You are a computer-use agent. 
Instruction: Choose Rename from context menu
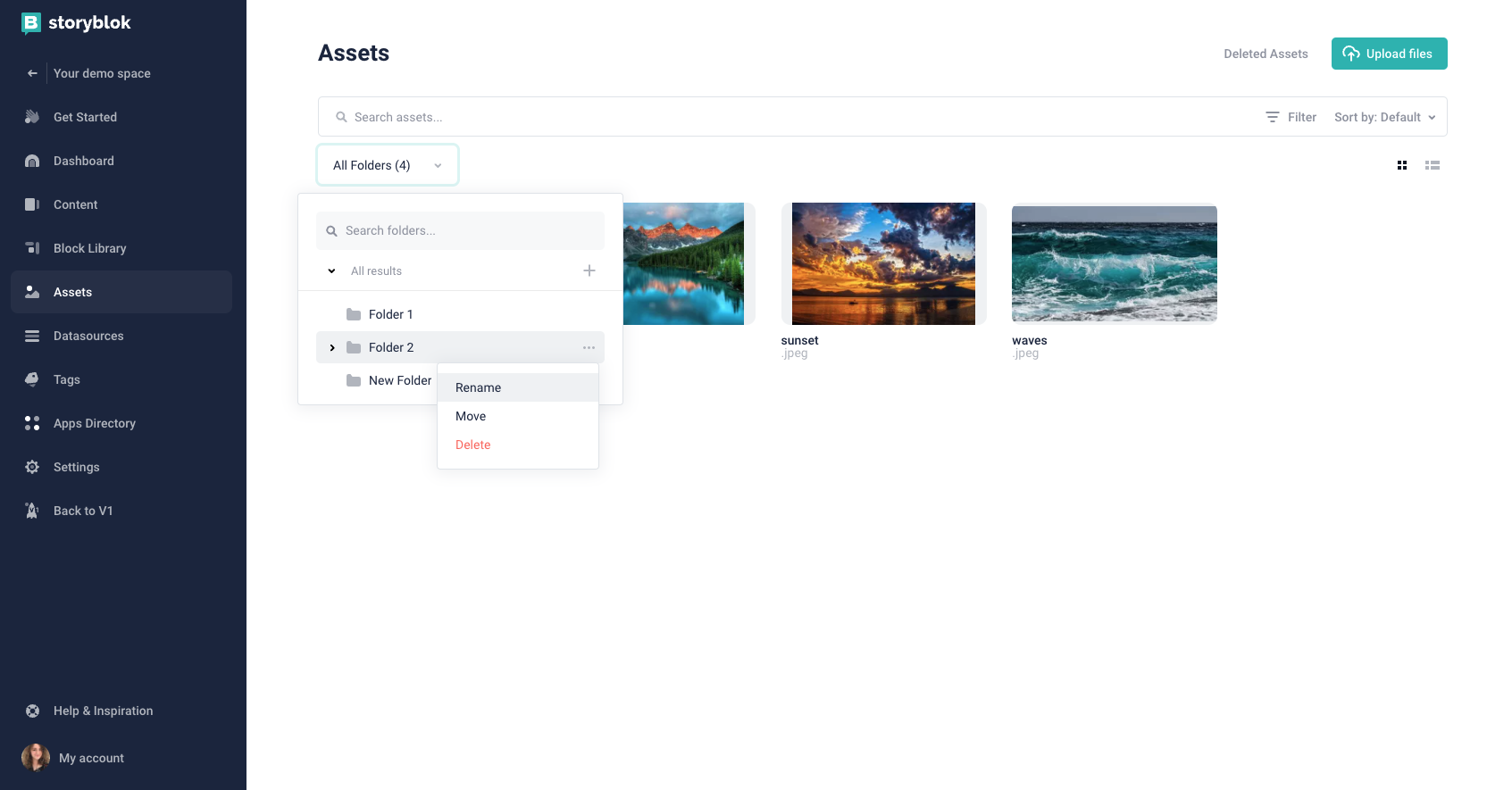point(518,387)
